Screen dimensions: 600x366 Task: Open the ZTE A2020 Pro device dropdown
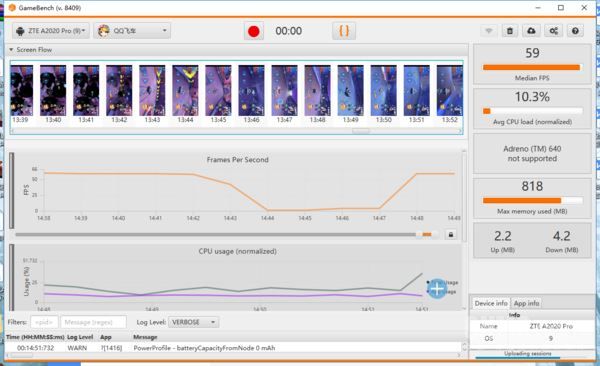(51, 31)
